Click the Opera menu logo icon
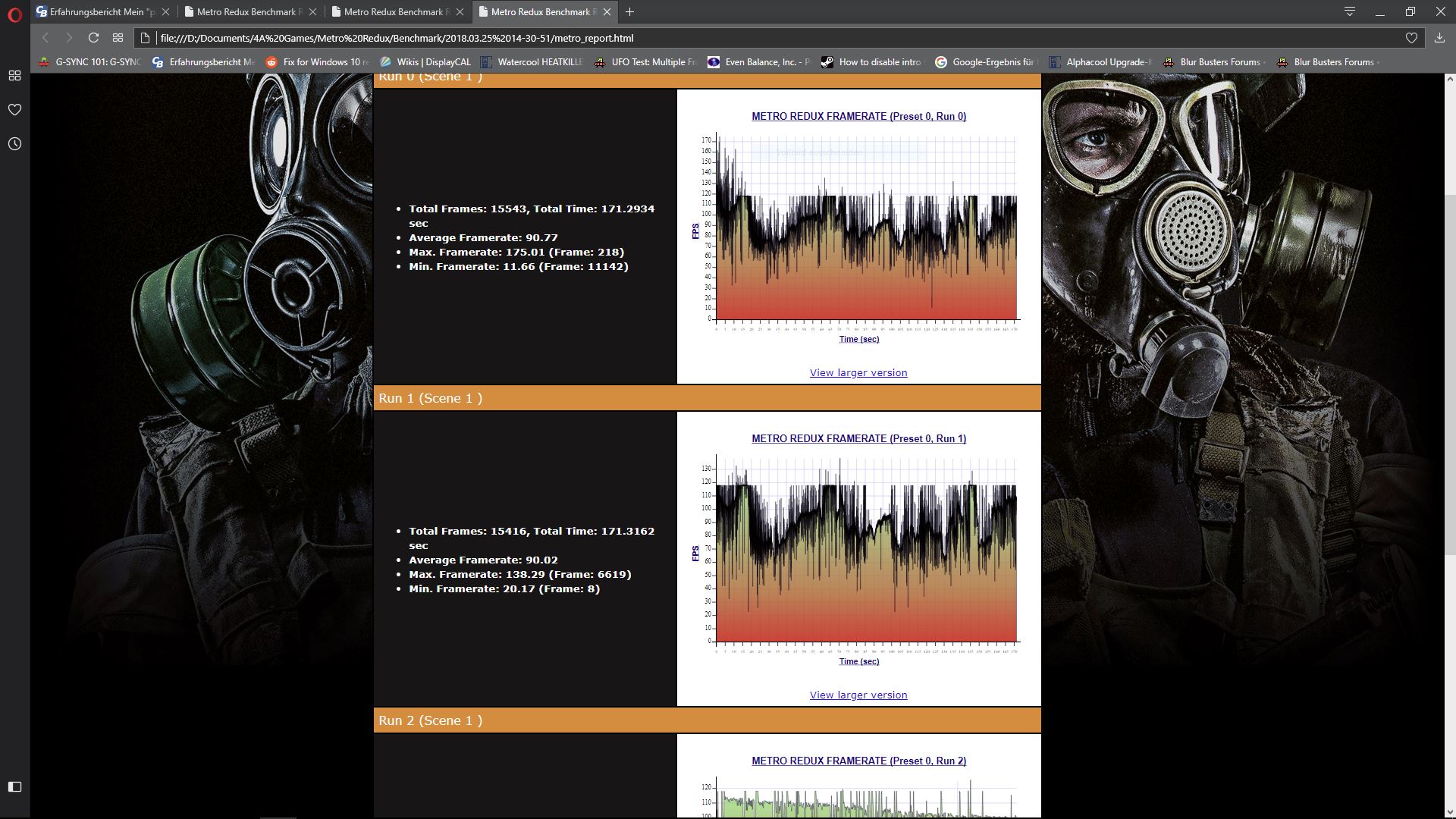The width and height of the screenshot is (1456, 819). (x=14, y=14)
